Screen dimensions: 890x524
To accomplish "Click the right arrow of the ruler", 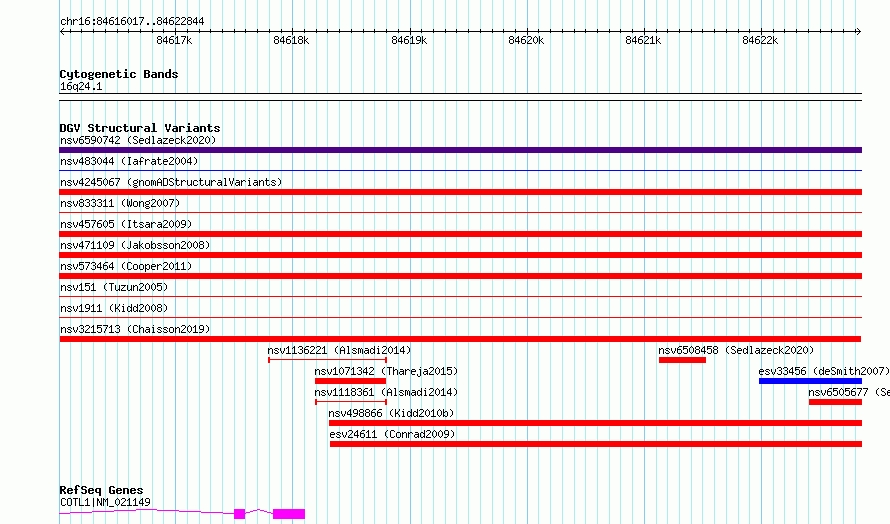I will point(859,31).
